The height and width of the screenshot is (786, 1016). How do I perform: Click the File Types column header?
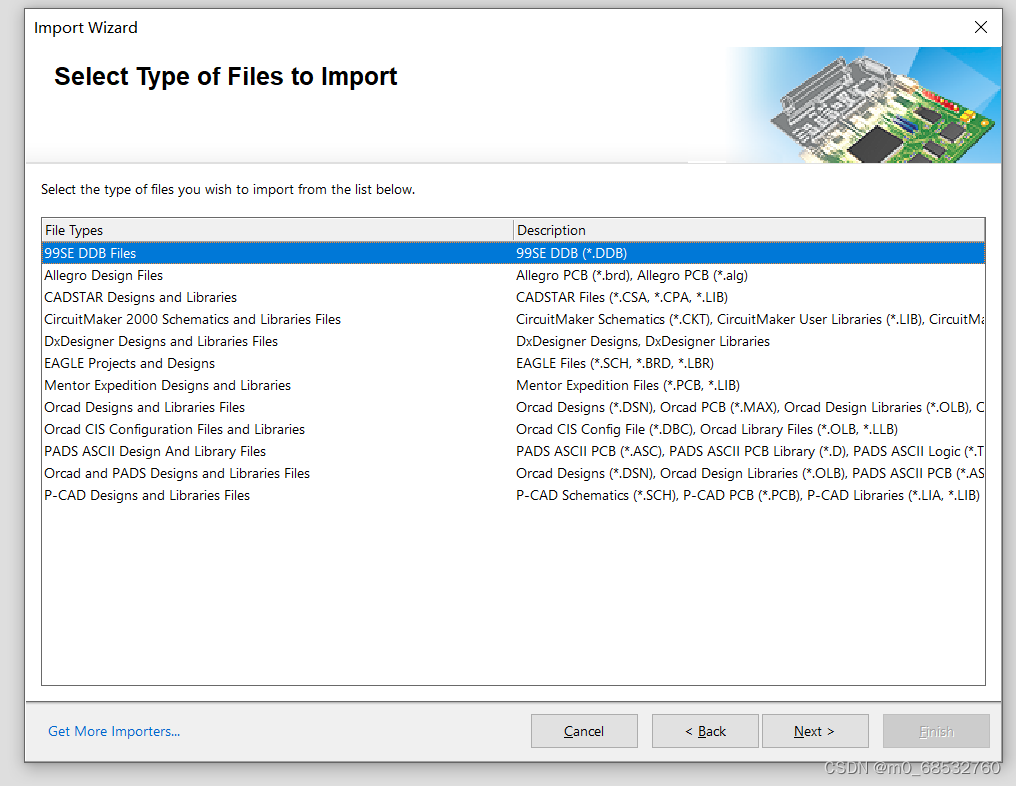pos(277,230)
